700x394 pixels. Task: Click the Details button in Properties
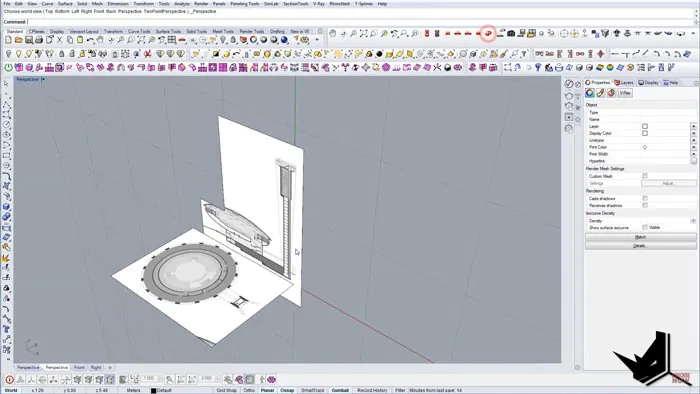[641, 246]
